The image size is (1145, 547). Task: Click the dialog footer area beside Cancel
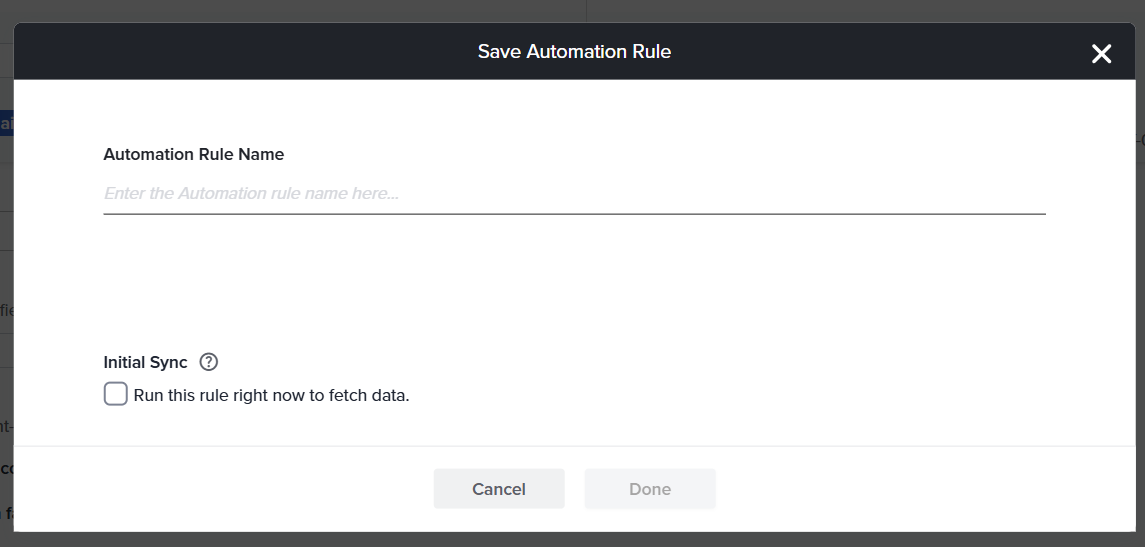[x=300, y=489]
